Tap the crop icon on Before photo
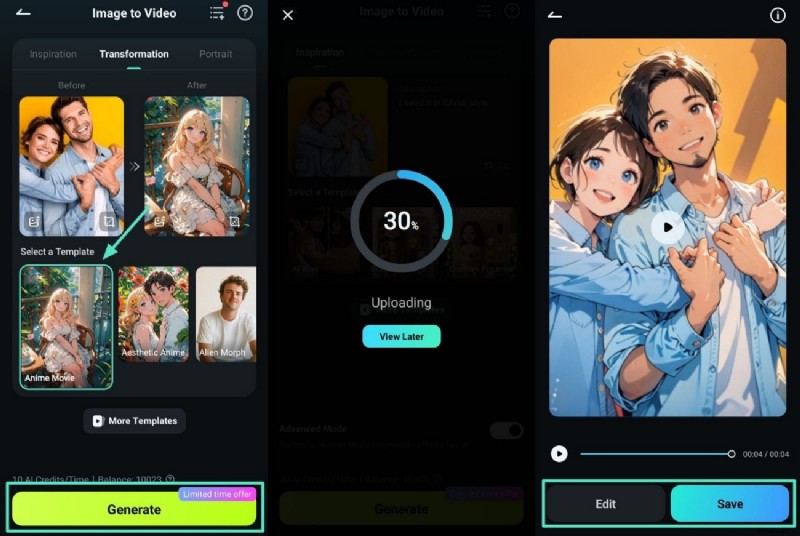Image resolution: width=800 pixels, height=536 pixels. (x=109, y=221)
